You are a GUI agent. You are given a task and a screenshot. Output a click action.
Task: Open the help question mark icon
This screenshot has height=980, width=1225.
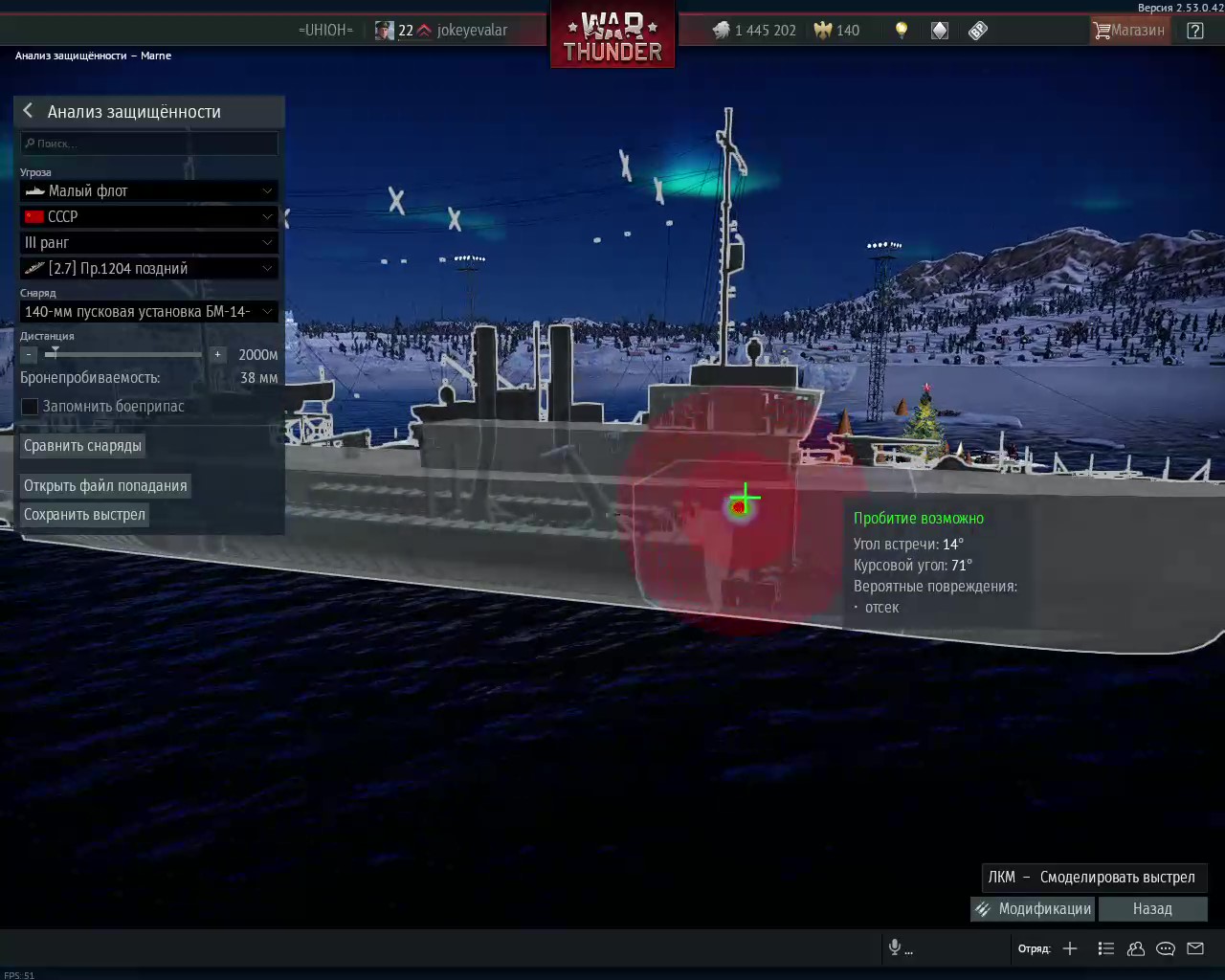click(x=1195, y=30)
